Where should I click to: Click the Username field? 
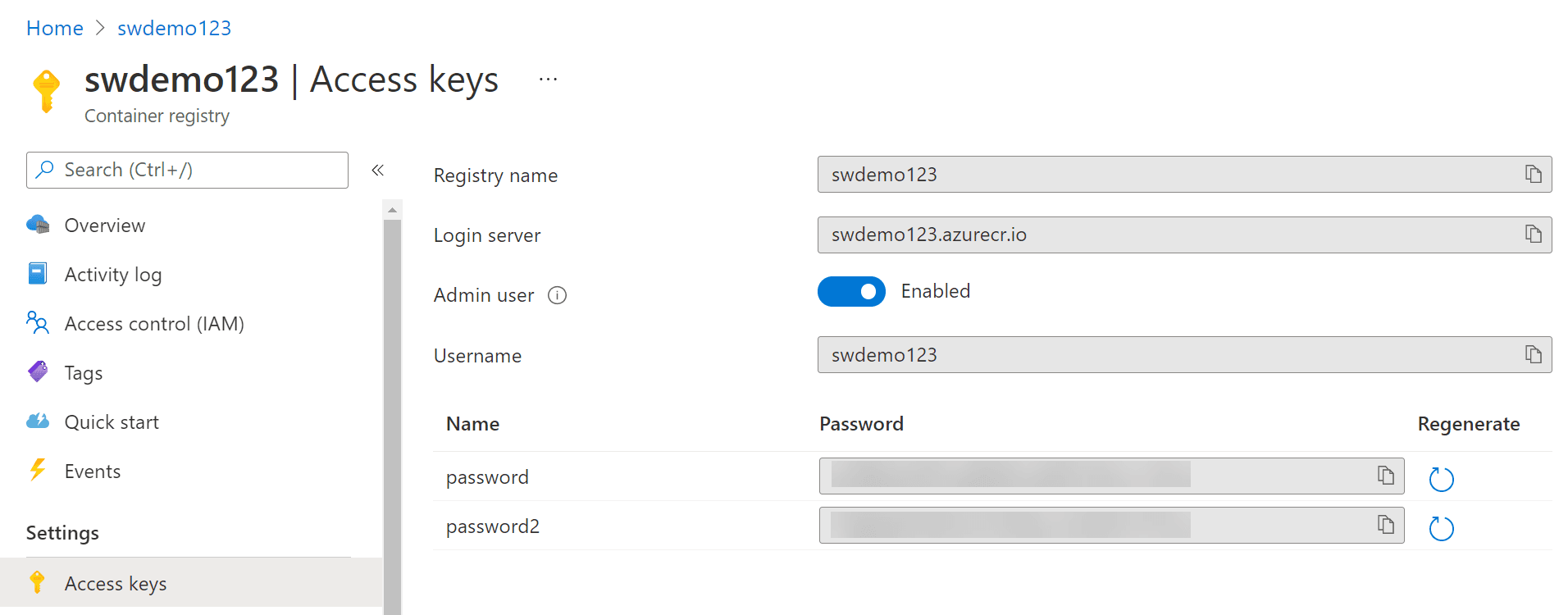pyautogui.click(x=1184, y=354)
